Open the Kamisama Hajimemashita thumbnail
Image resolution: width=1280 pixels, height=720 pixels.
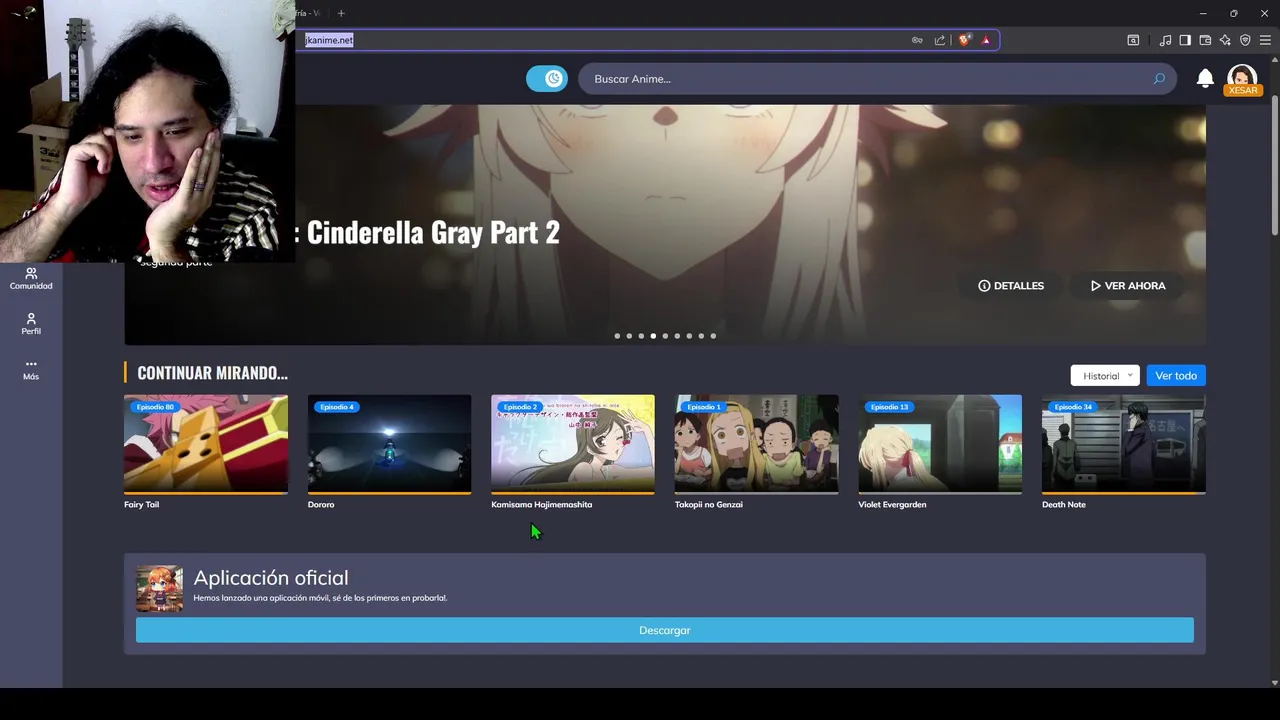[x=573, y=444]
